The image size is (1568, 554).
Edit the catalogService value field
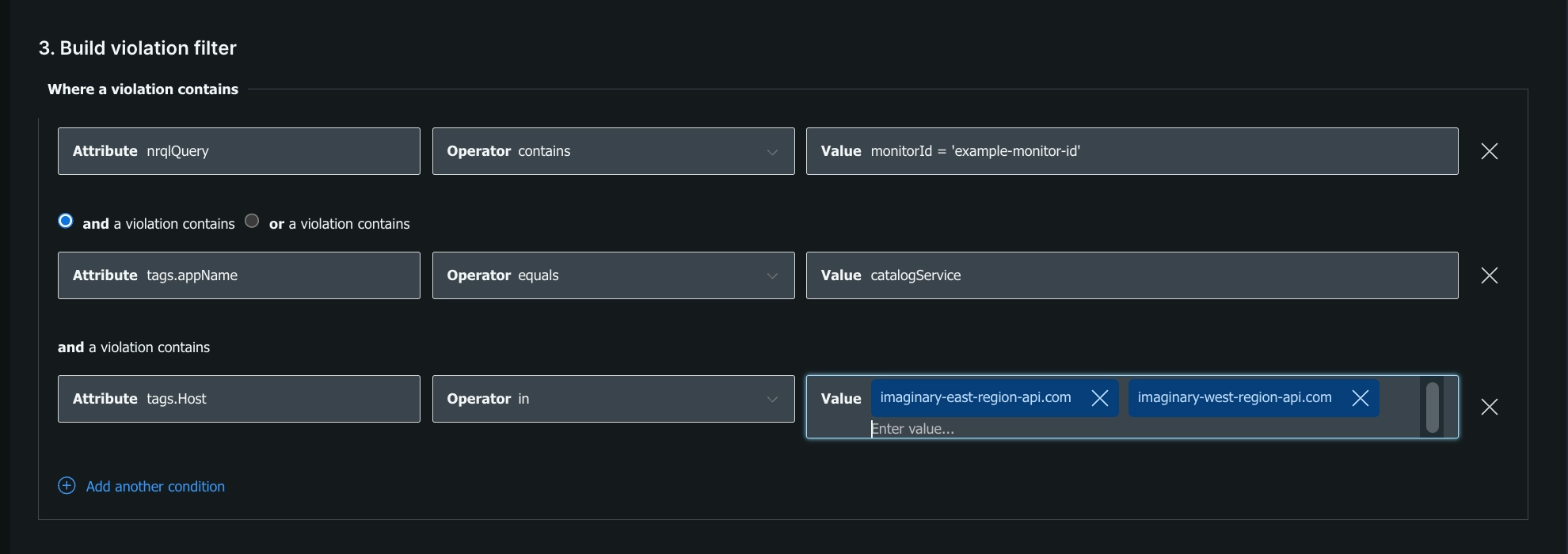pyautogui.click(x=1132, y=275)
